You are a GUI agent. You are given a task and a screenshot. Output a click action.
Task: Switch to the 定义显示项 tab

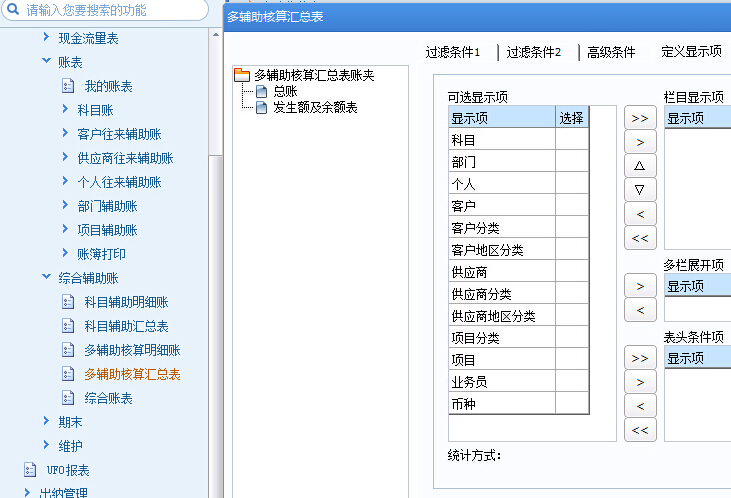[x=691, y=51]
